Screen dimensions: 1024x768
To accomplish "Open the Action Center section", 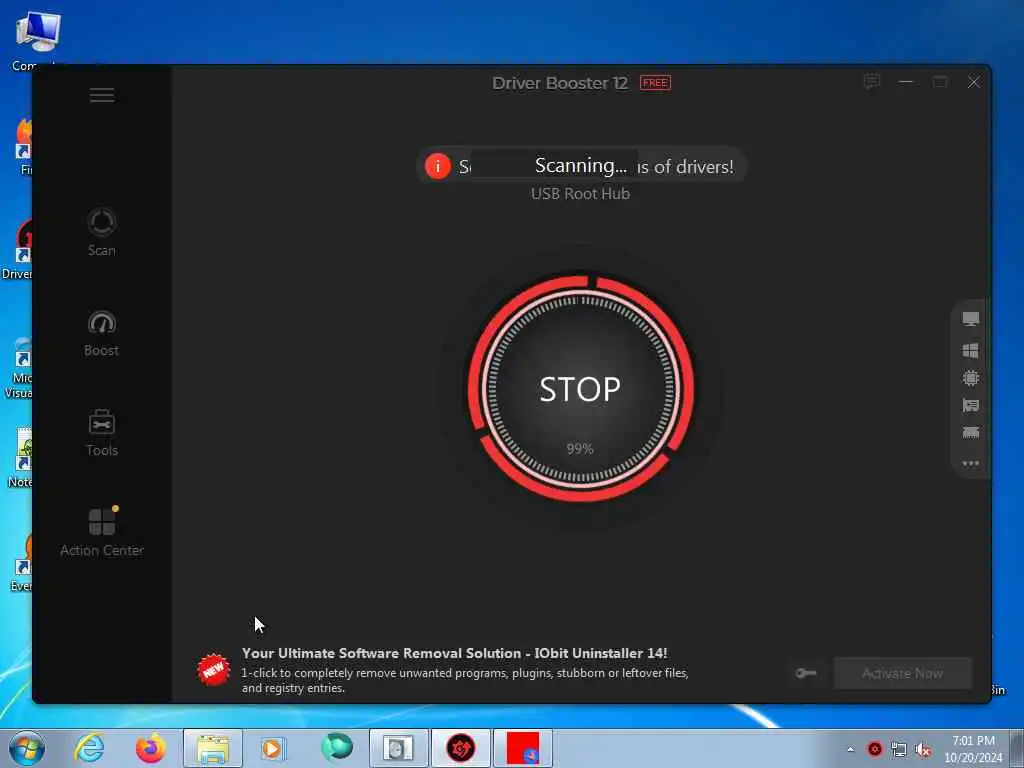I will pyautogui.click(x=102, y=532).
